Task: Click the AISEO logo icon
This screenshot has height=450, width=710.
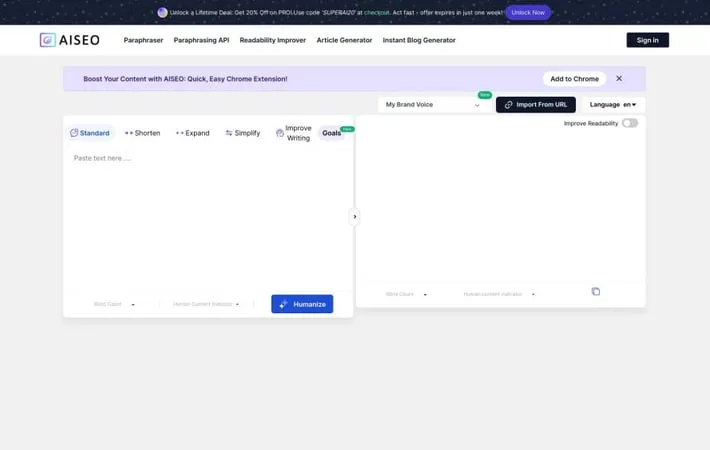Action: click(x=48, y=40)
